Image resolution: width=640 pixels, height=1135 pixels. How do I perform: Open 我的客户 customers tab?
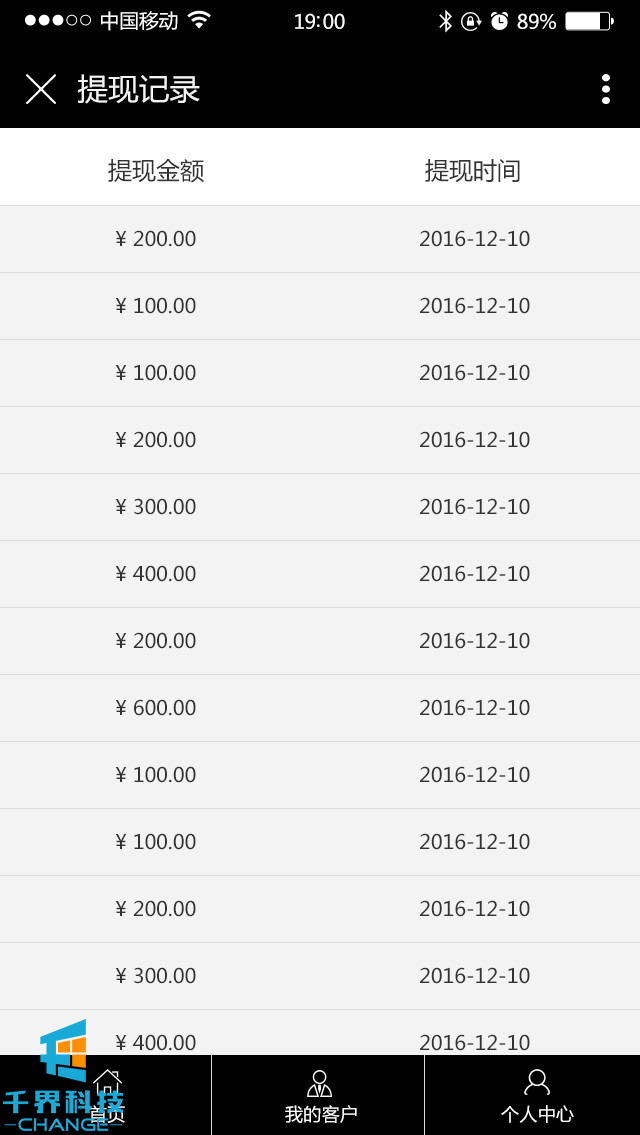(x=319, y=1096)
